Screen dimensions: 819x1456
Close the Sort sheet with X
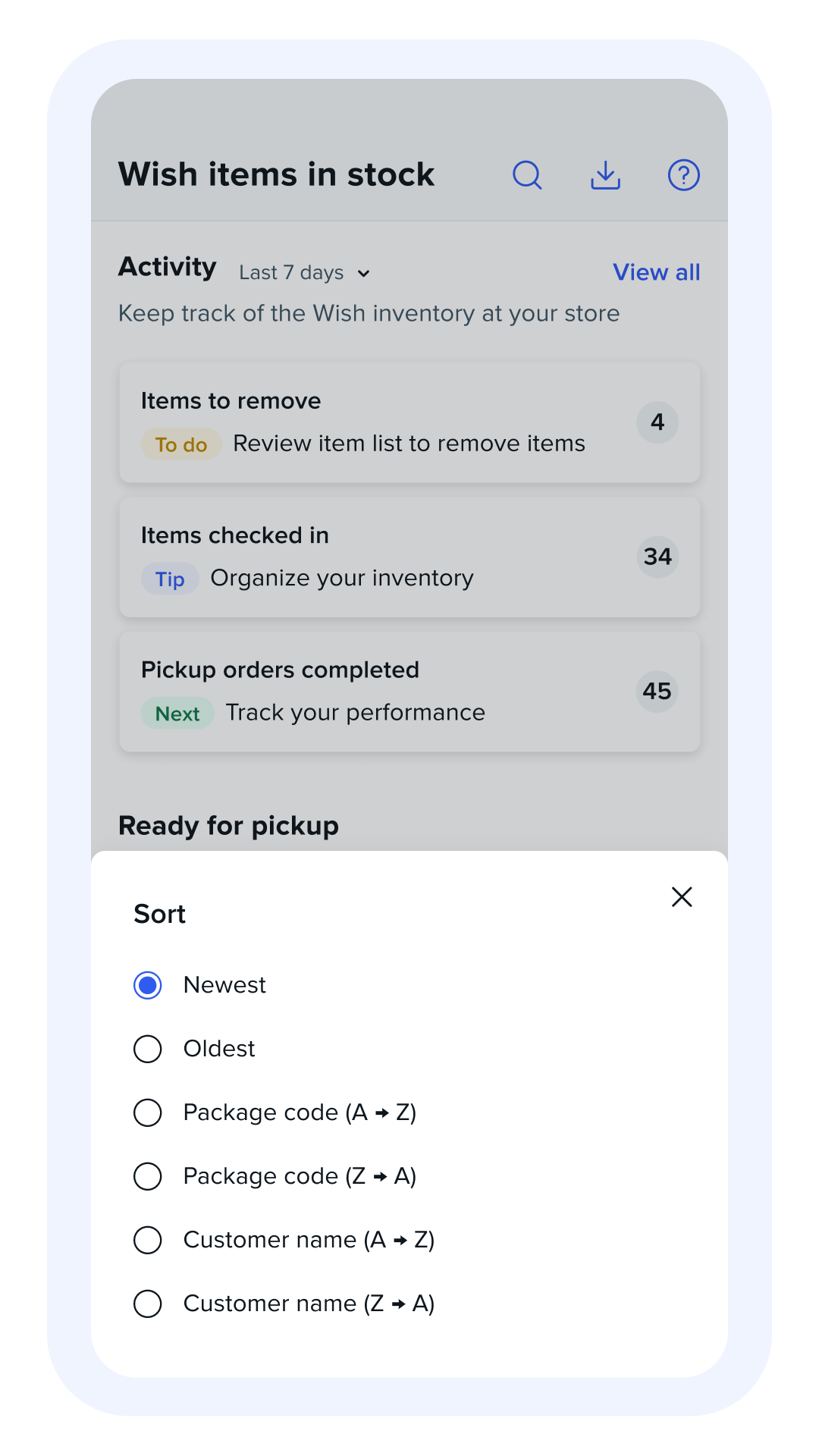(x=682, y=897)
